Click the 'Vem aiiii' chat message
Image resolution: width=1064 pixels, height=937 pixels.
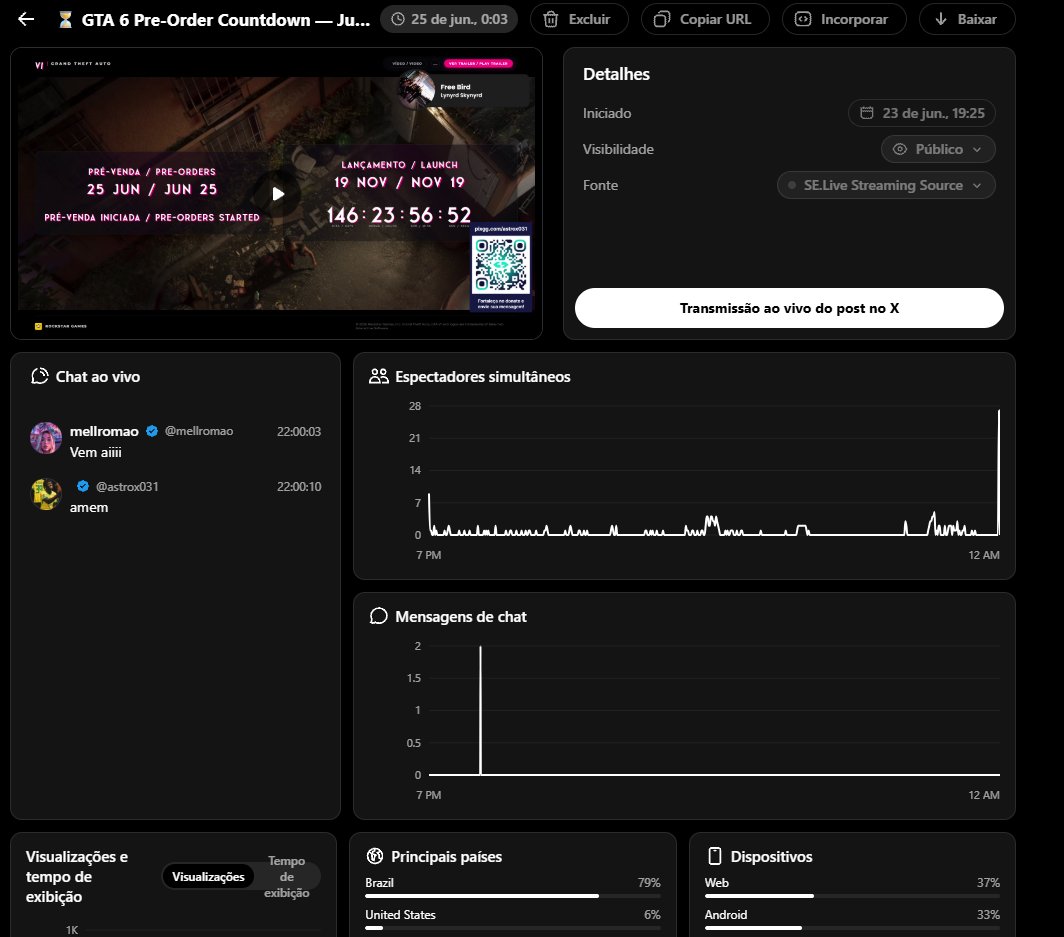point(96,452)
